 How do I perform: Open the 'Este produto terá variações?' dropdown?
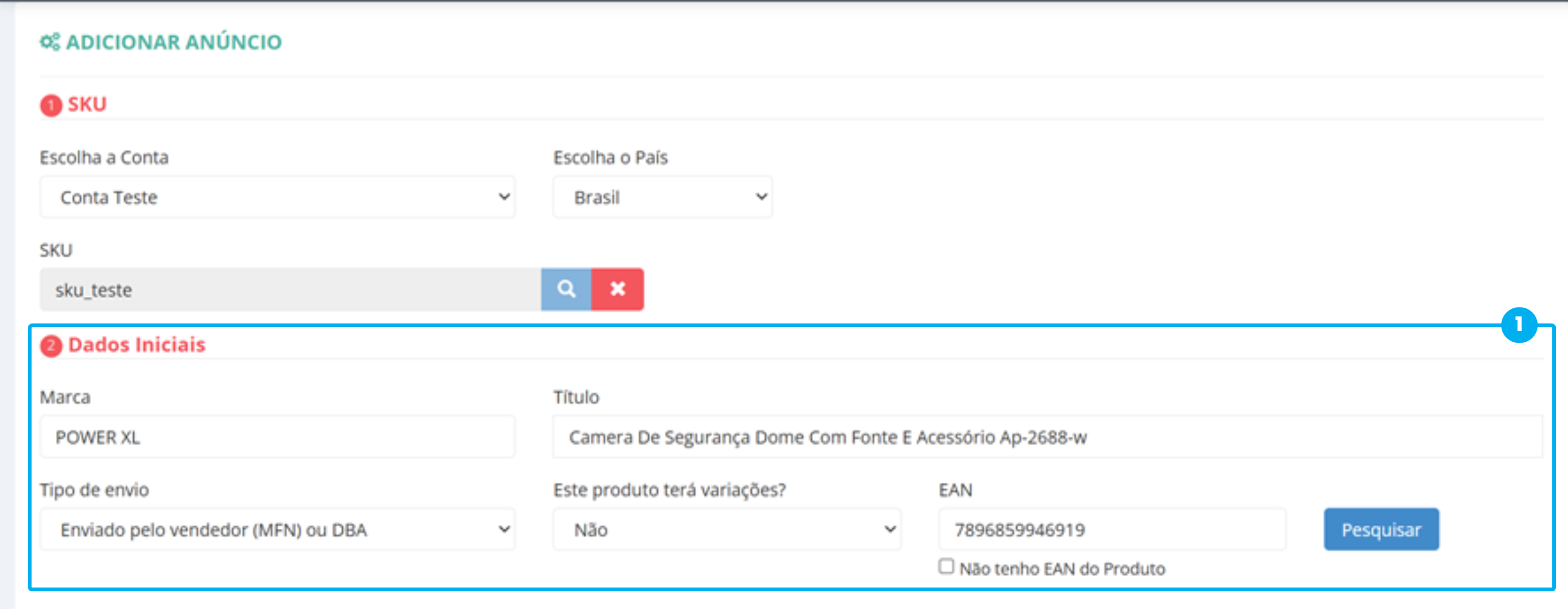pyautogui.click(x=727, y=529)
